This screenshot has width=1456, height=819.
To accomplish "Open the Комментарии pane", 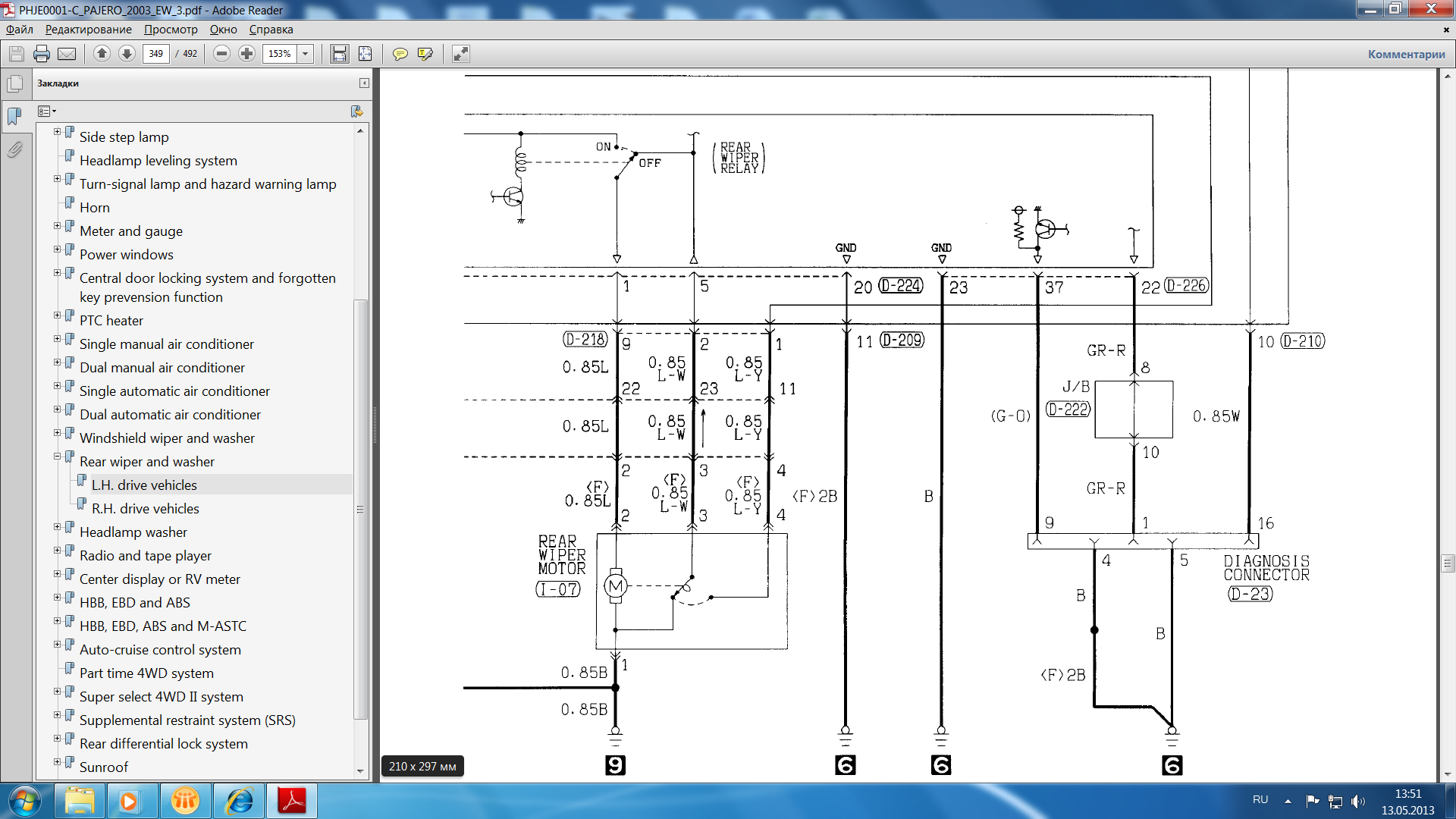I will 1406,54.
